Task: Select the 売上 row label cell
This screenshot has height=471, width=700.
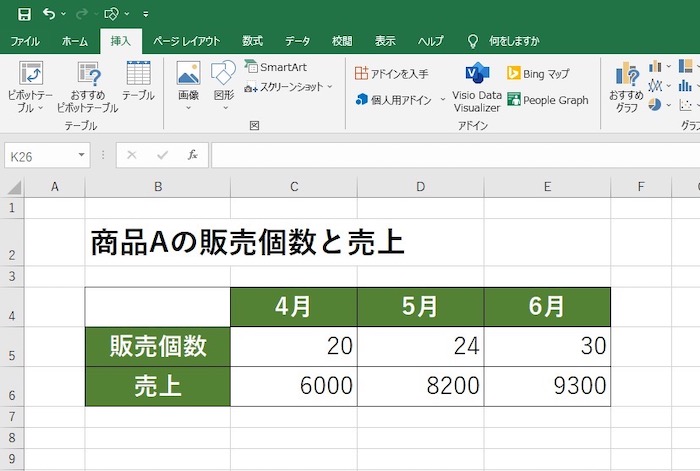Action: click(158, 387)
